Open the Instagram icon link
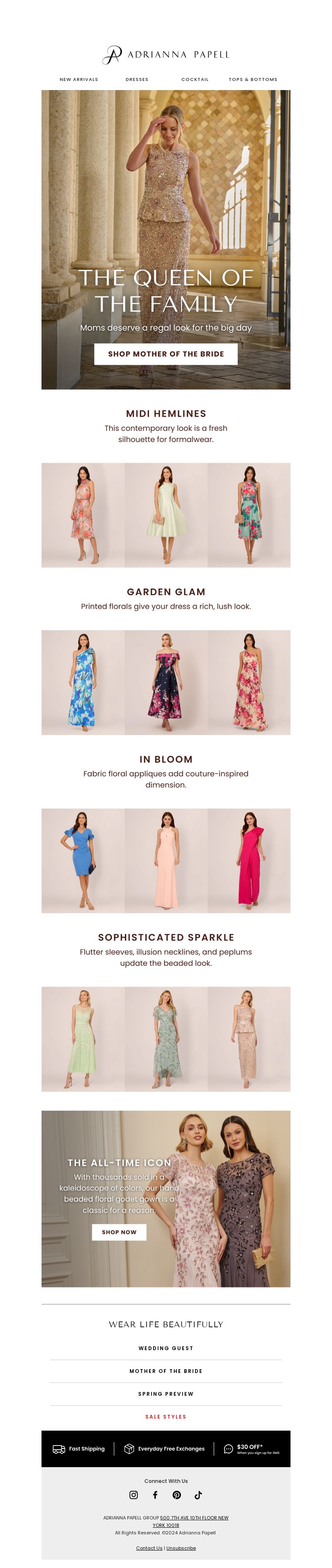332x1568 pixels. [133, 1495]
